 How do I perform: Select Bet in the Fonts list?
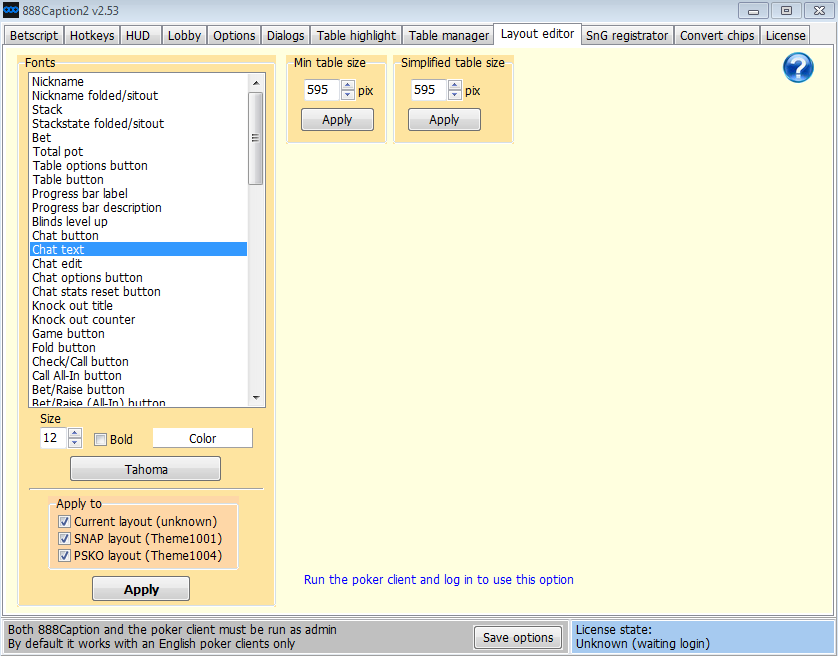click(x=138, y=137)
